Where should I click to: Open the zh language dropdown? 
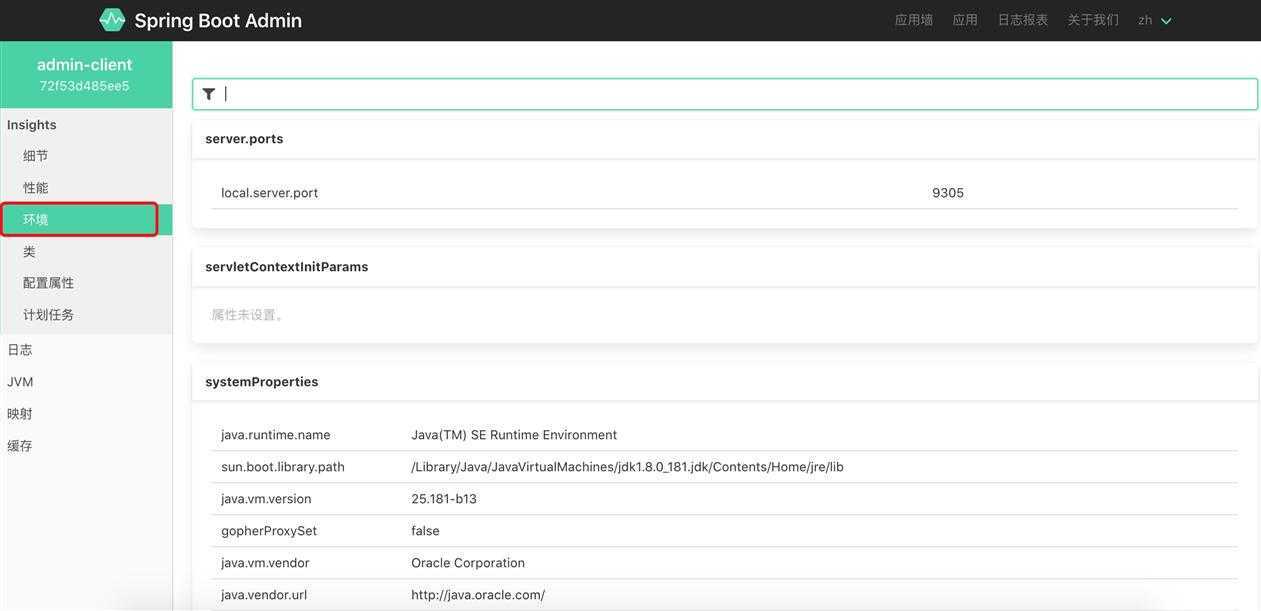(x=1154, y=20)
